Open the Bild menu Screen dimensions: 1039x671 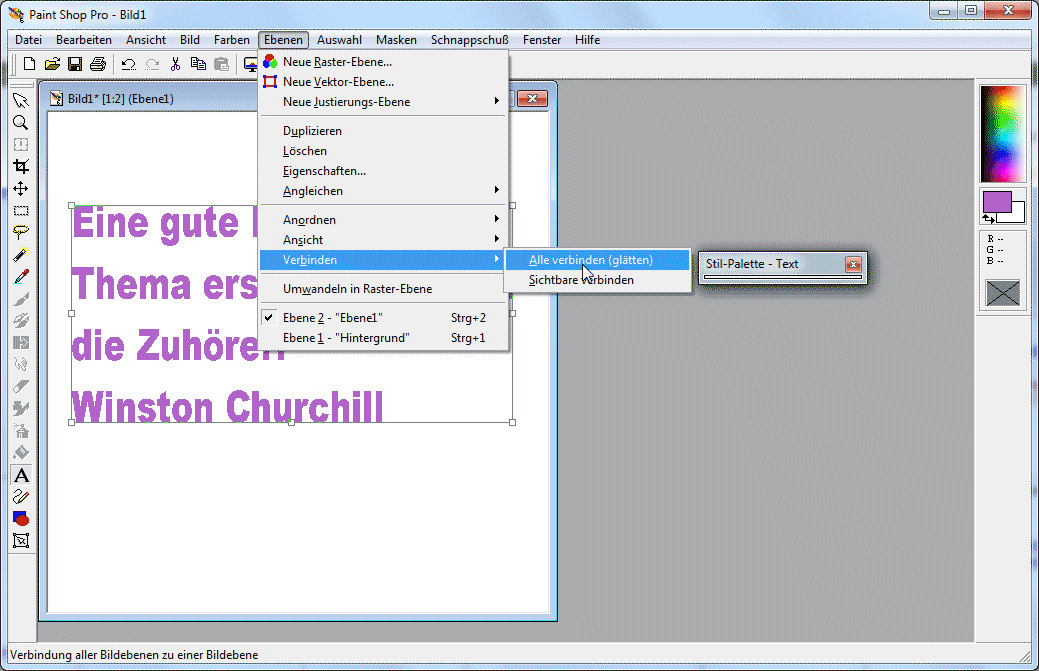(190, 40)
